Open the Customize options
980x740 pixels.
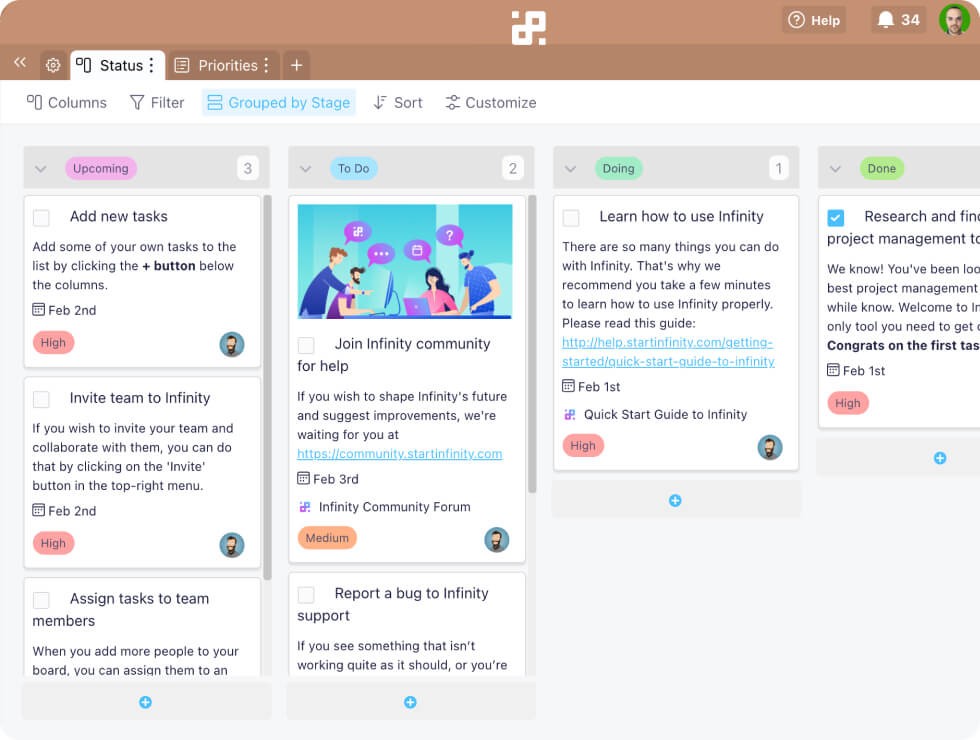pyautogui.click(x=491, y=102)
